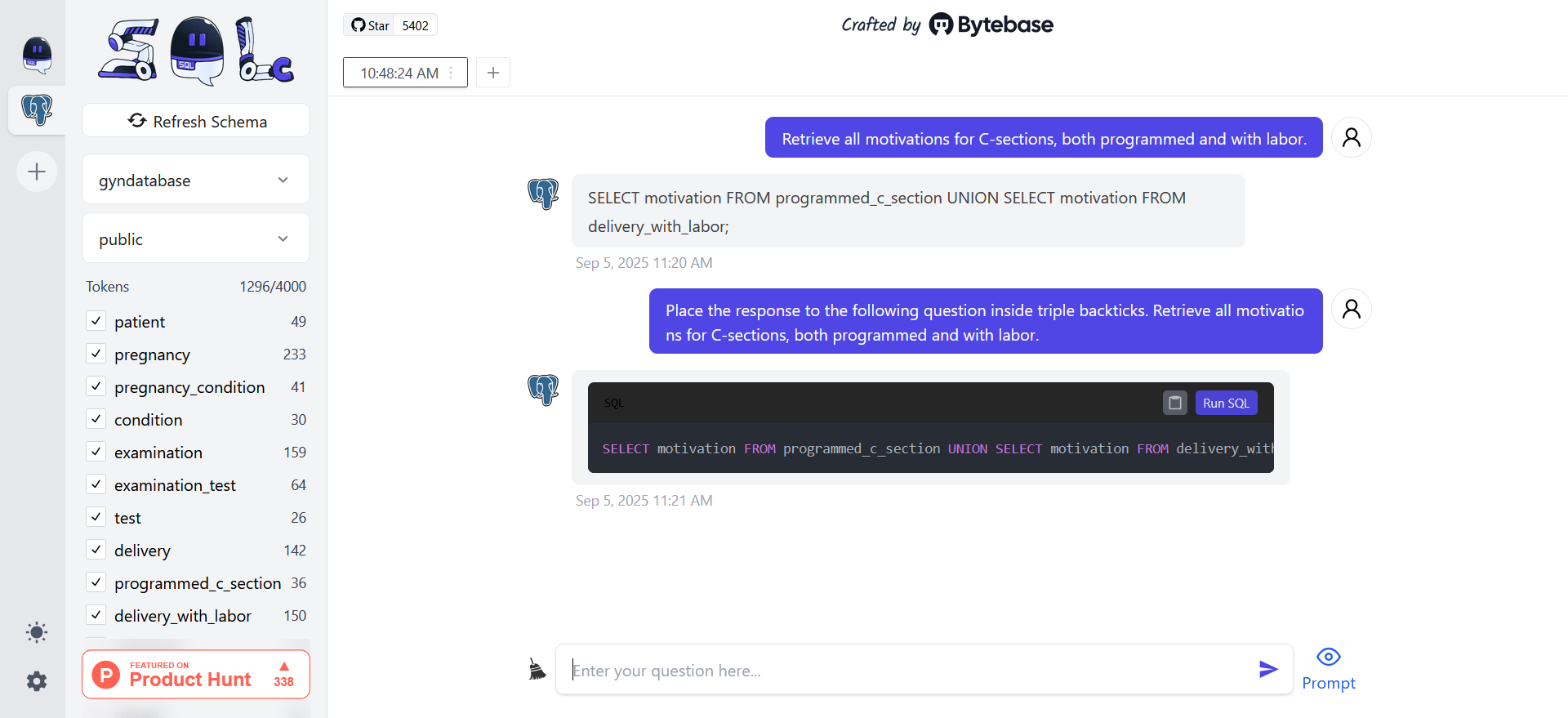Screen dimensions: 1568x718
Task: Send the question with the arrow icon
Action: (x=1268, y=670)
